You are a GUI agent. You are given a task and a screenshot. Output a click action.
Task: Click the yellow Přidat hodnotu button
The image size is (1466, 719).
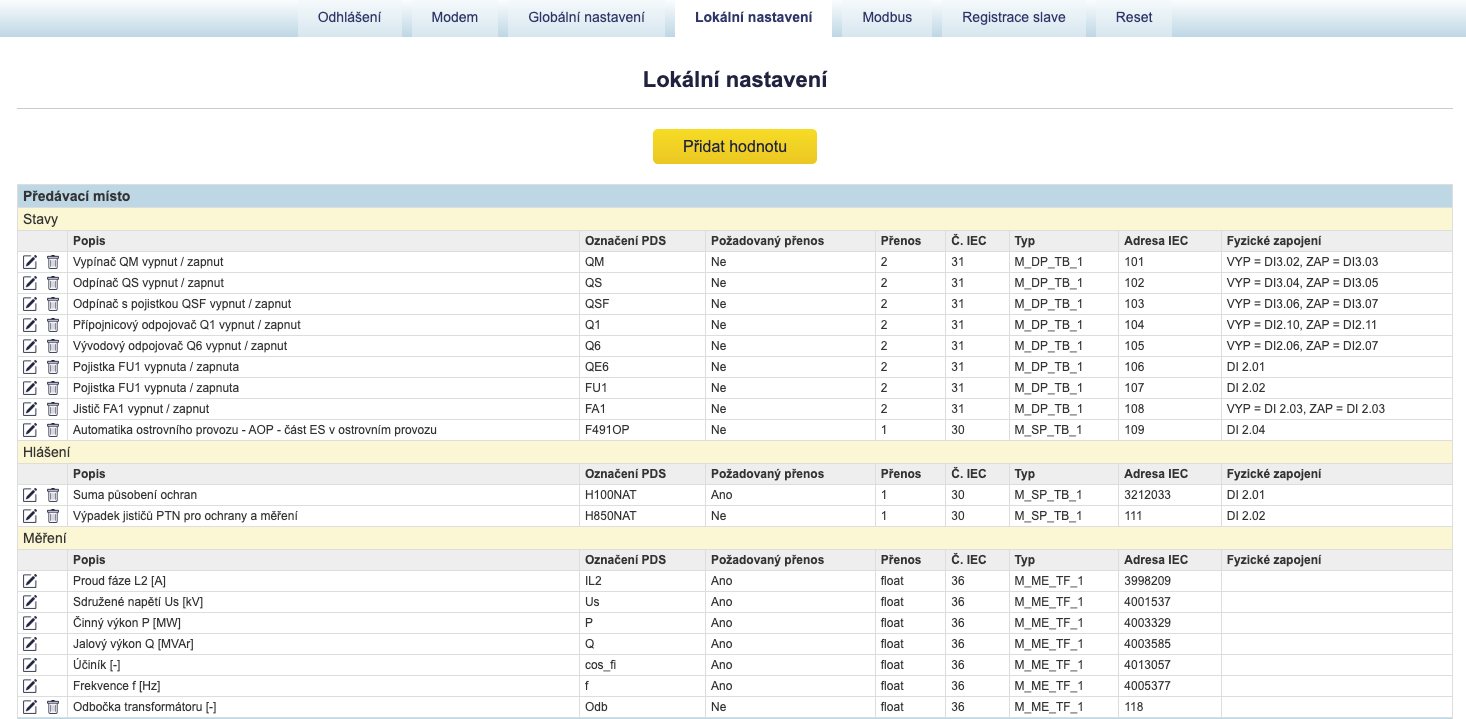pyautogui.click(x=735, y=146)
